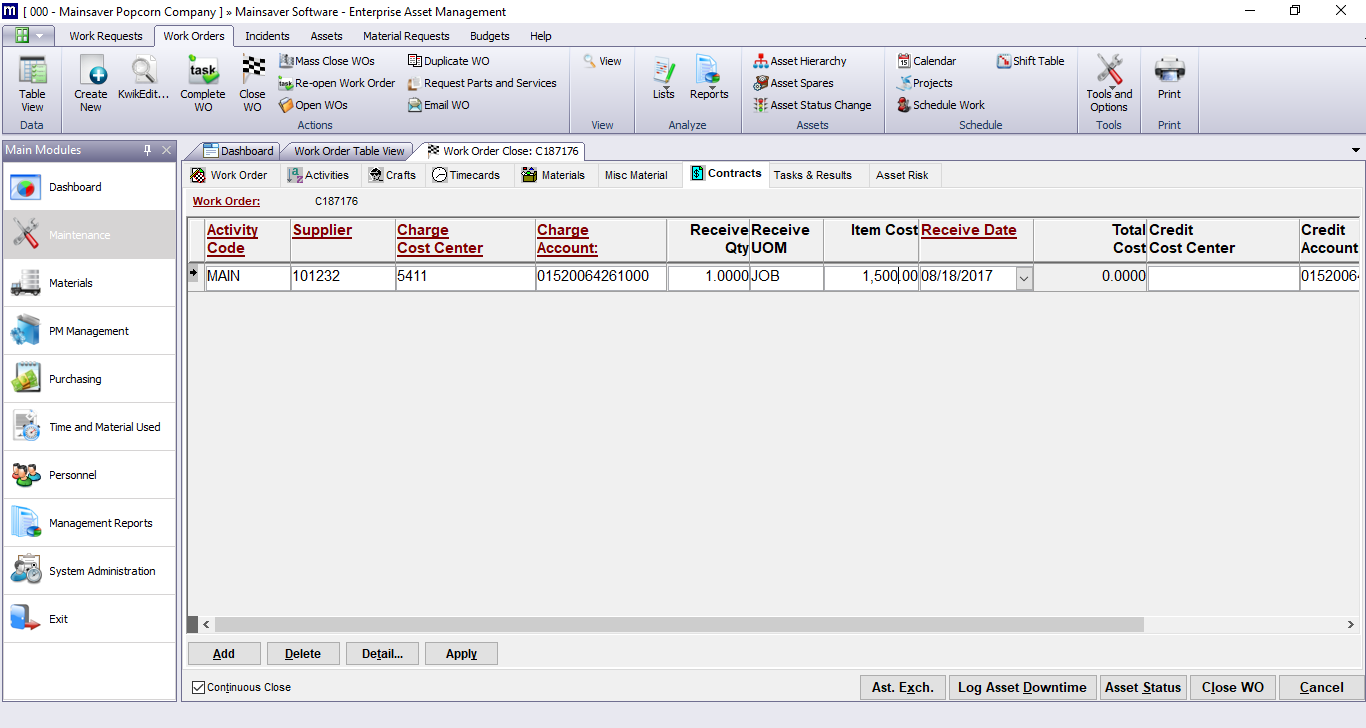Click the Log Asset Downtime button

pyautogui.click(x=1022, y=687)
